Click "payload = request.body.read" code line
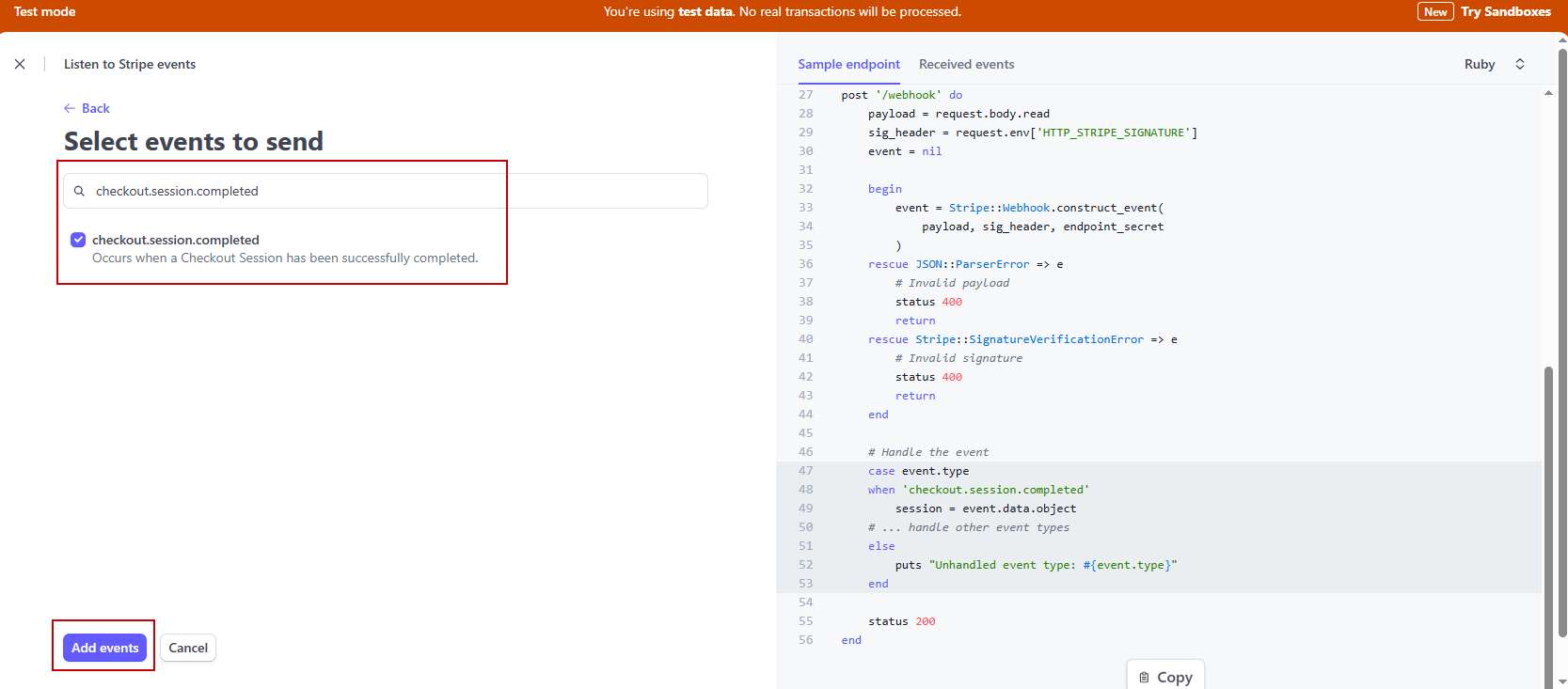This screenshot has width=1568, height=689. pos(958,114)
